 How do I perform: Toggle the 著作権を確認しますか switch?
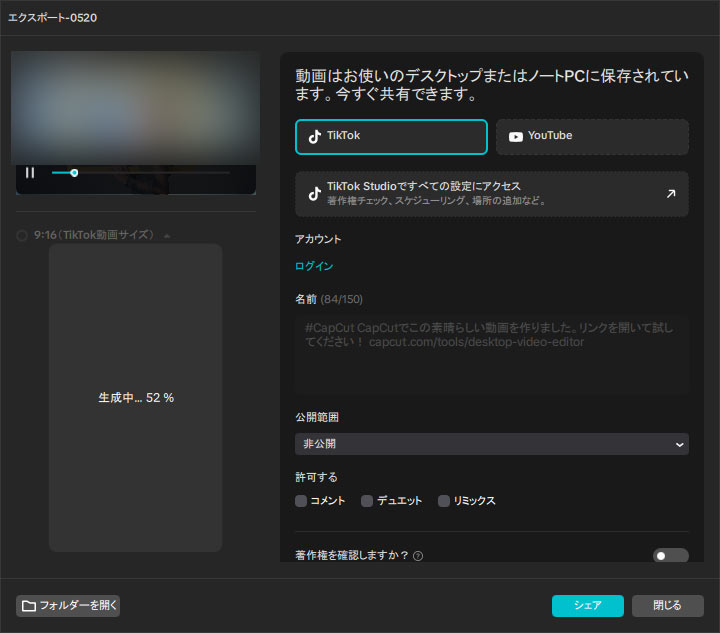point(670,556)
